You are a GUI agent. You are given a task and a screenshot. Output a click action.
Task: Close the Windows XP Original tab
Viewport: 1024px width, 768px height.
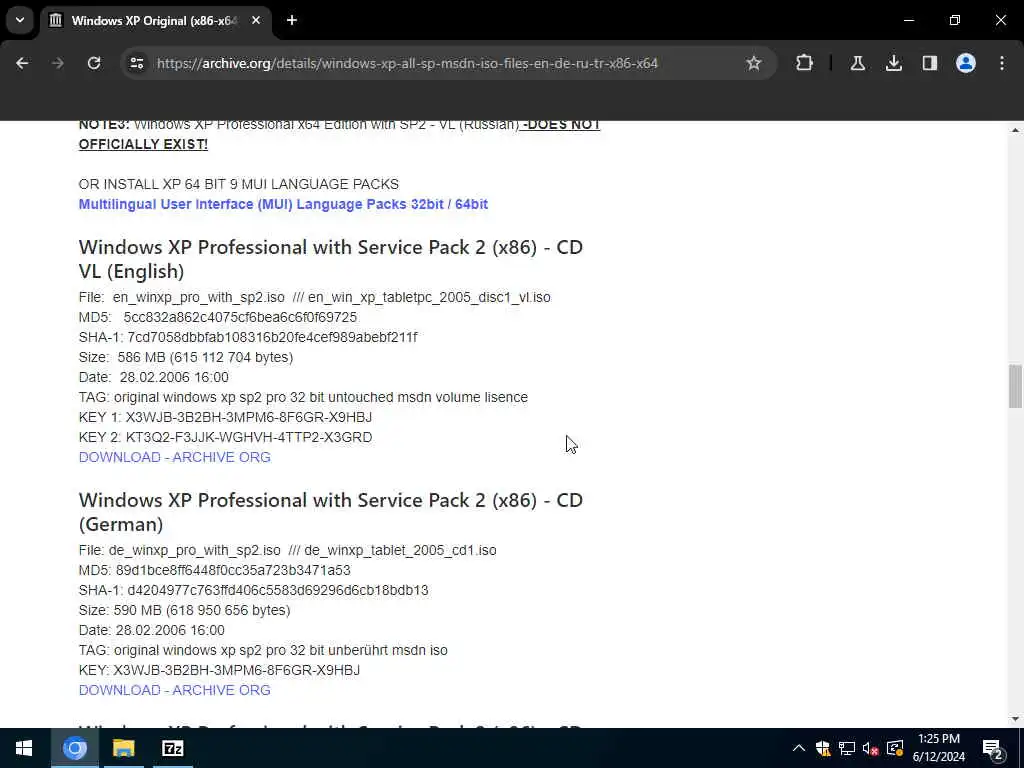click(x=256, y=21)
